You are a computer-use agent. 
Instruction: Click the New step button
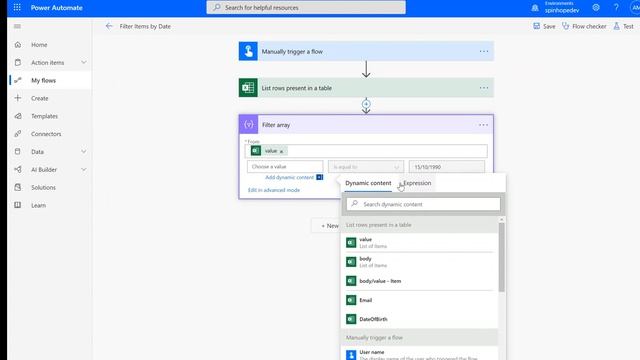coord(327,226)
